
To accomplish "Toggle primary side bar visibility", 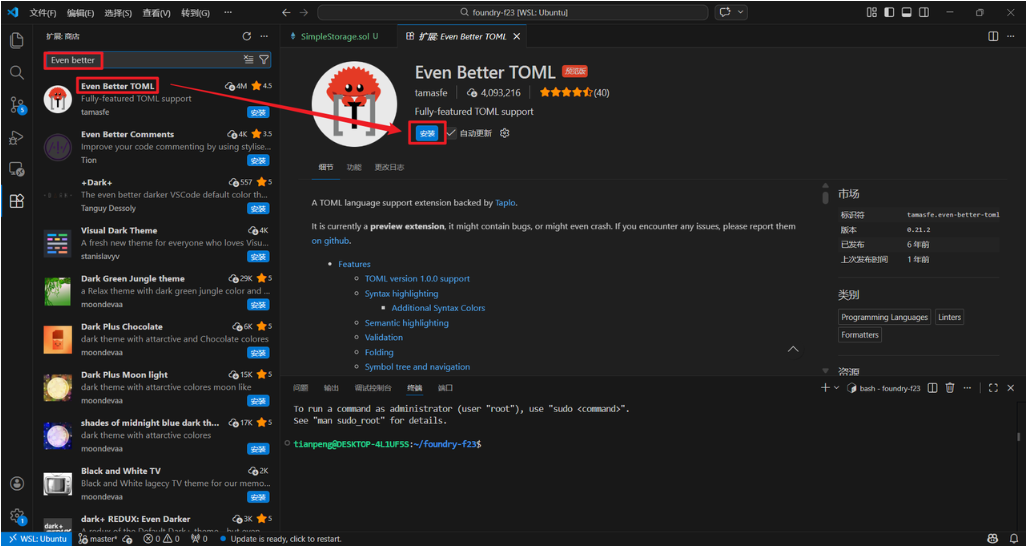I will pos(889,12).
